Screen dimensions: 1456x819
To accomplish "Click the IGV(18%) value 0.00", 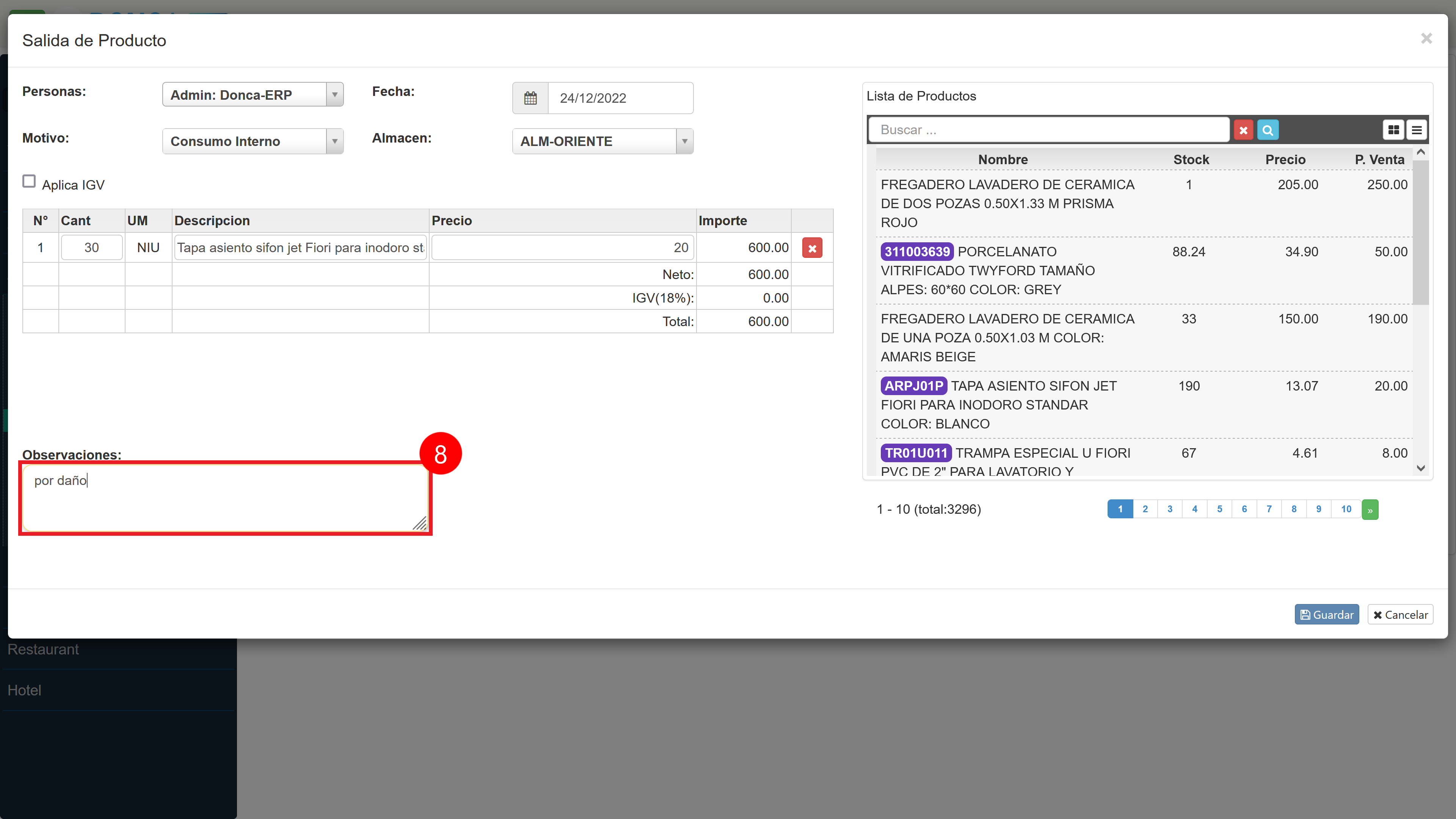I will pos(775,298).
